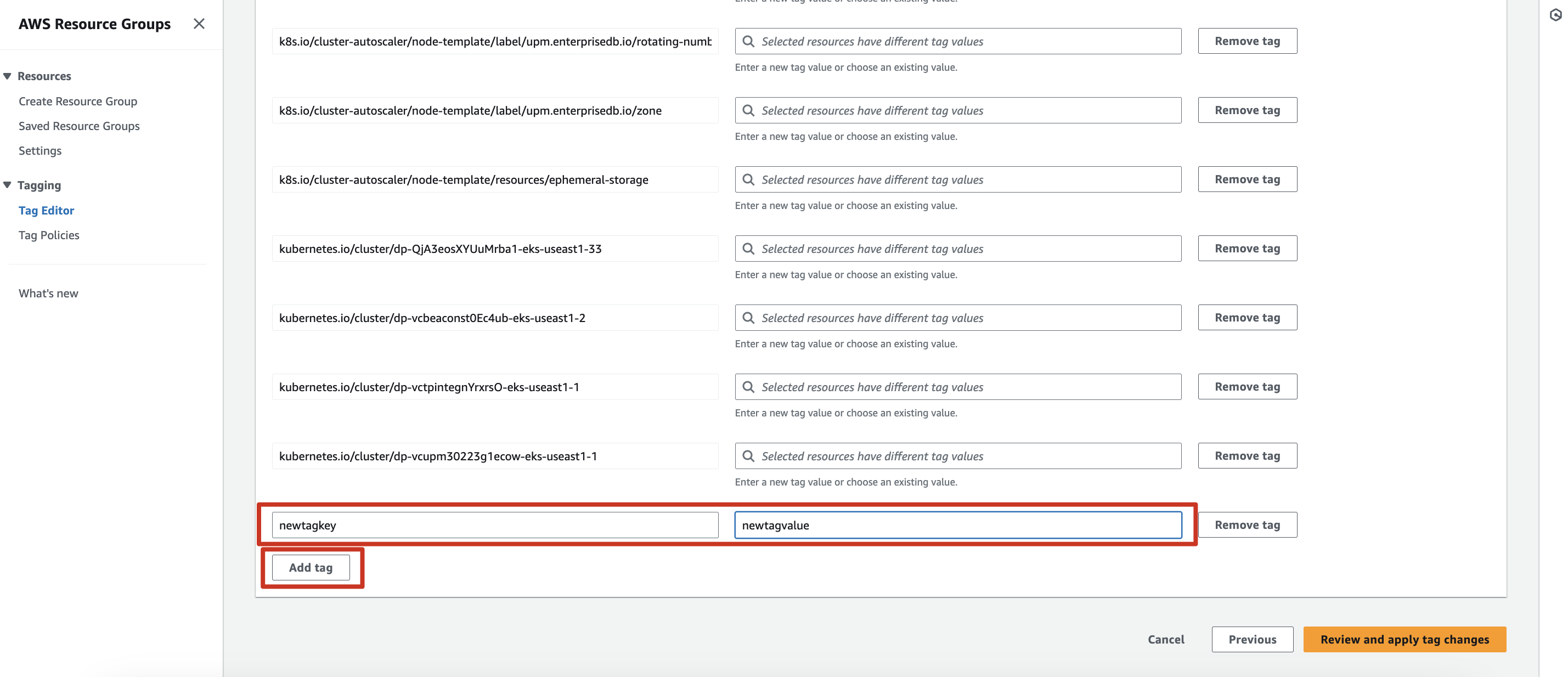Viewport: 1568px width, 677px height.
Task: Remove the dp-vcbeaconst0Ec4ub cluster tag
Action: (x=1247, y=317)
